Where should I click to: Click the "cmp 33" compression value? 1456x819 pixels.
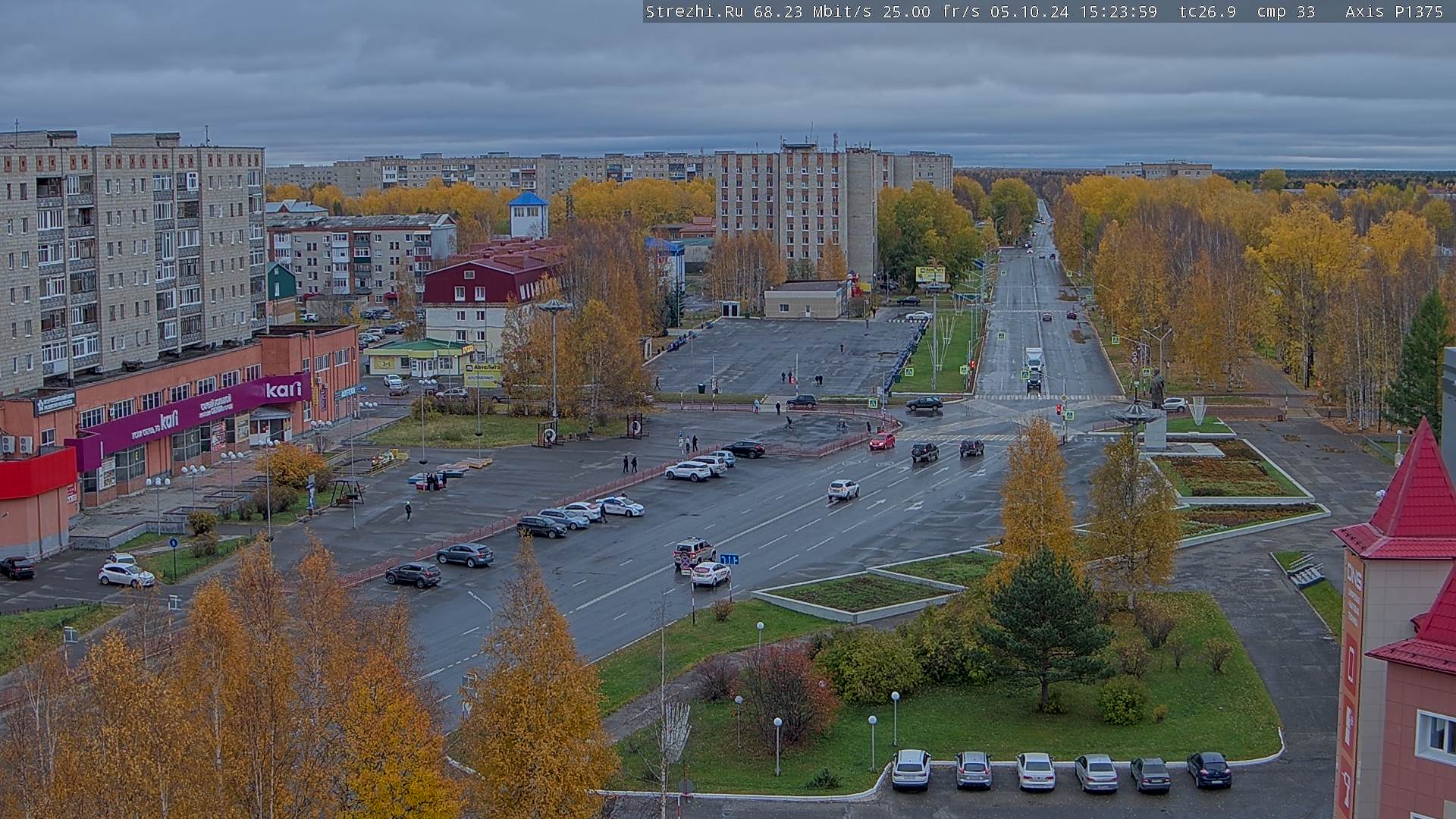coord(1286,11)
